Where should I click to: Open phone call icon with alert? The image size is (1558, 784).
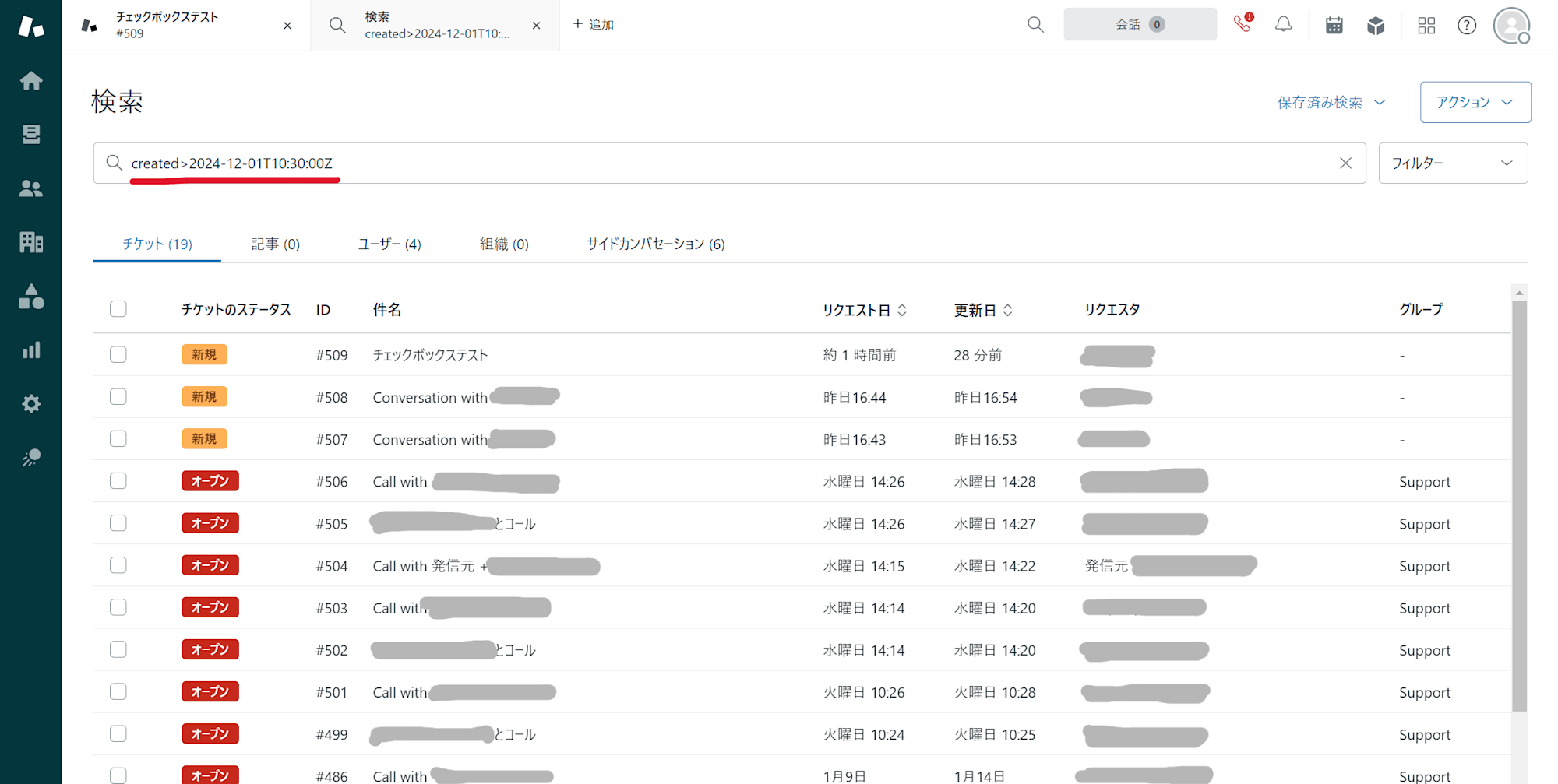tap(1243, 24)
